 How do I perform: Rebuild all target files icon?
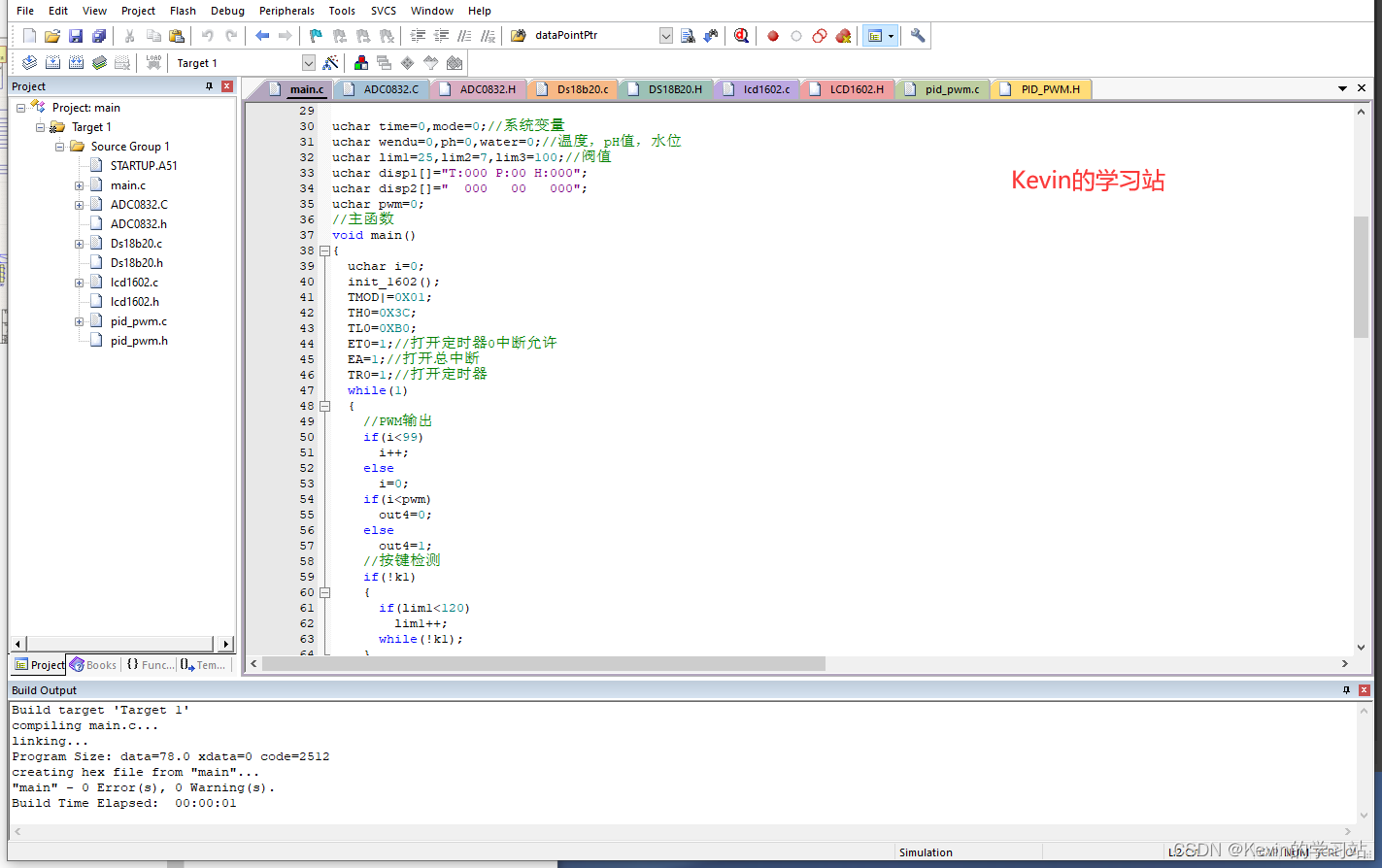tap(76, 63)
